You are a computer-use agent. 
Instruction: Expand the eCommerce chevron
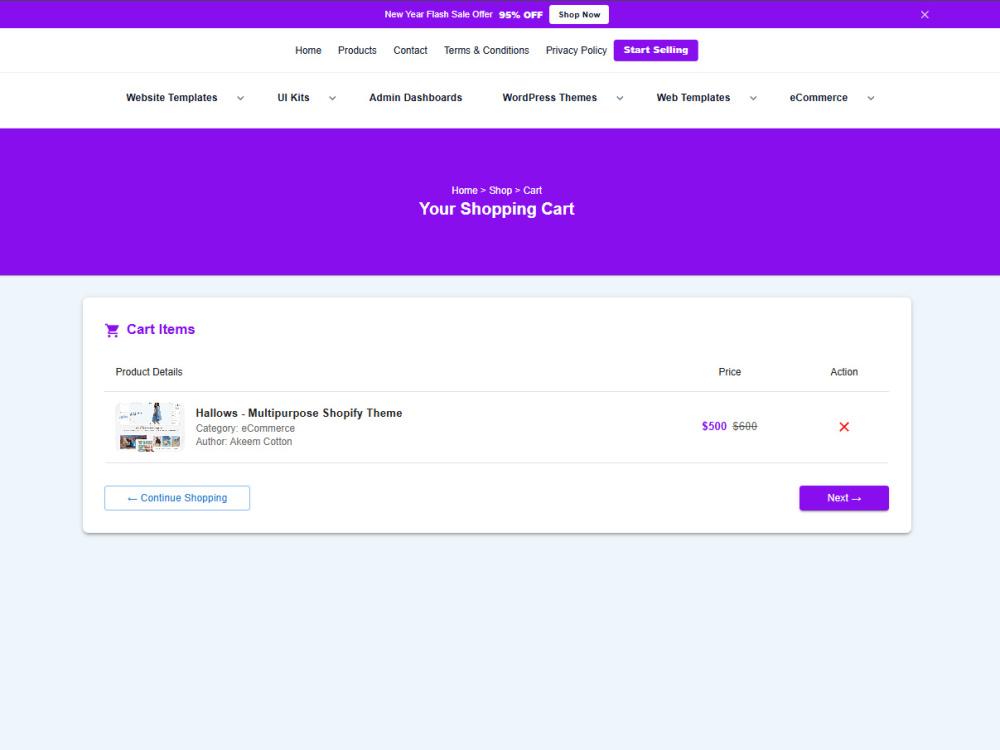click(871, 98)
